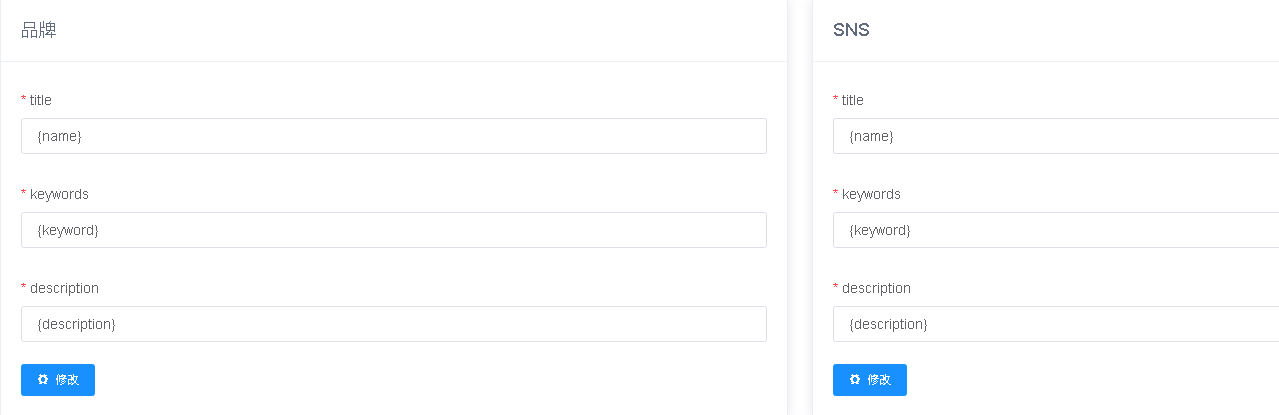Click the title label in 品牌 panel
Screen dimensions: 1279x415
[x=41, y=100]
